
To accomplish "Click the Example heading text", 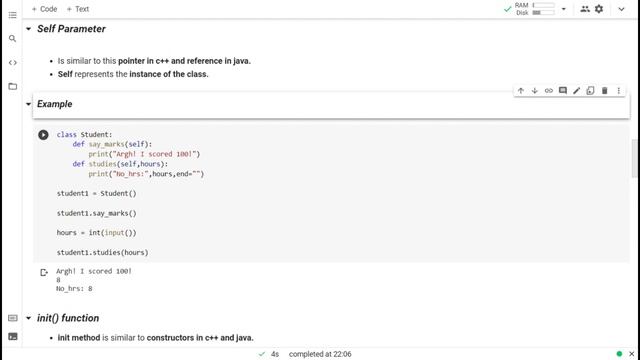I will pos(55,104).
